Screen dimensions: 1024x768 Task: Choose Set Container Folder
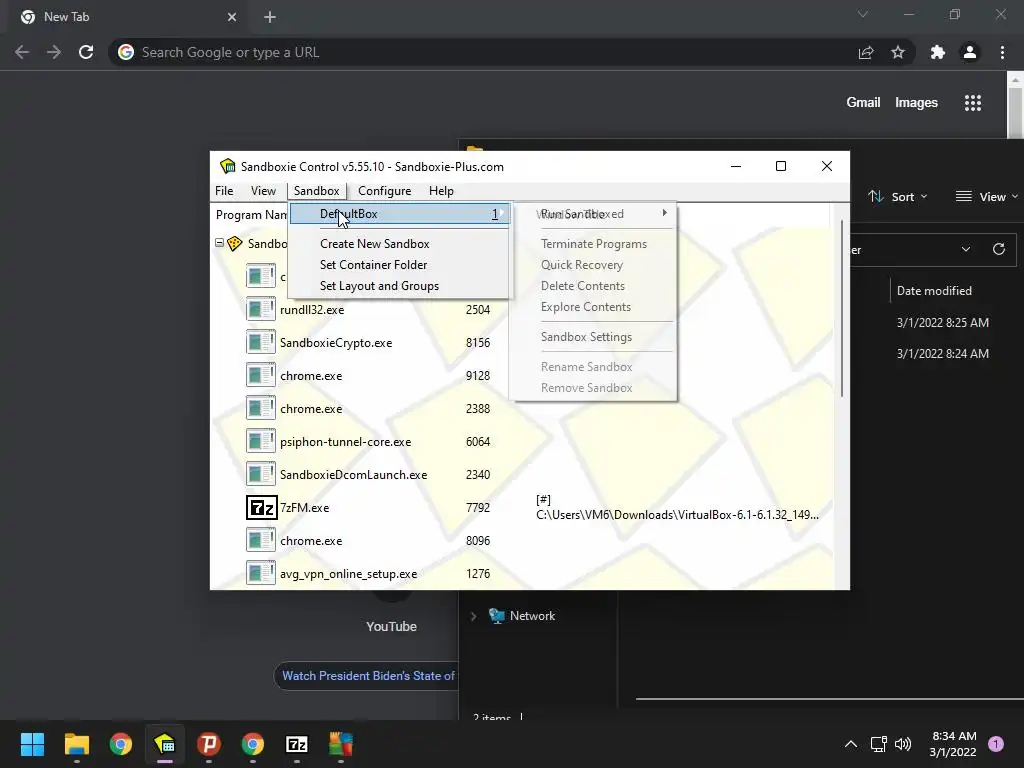tap(374, 264)
